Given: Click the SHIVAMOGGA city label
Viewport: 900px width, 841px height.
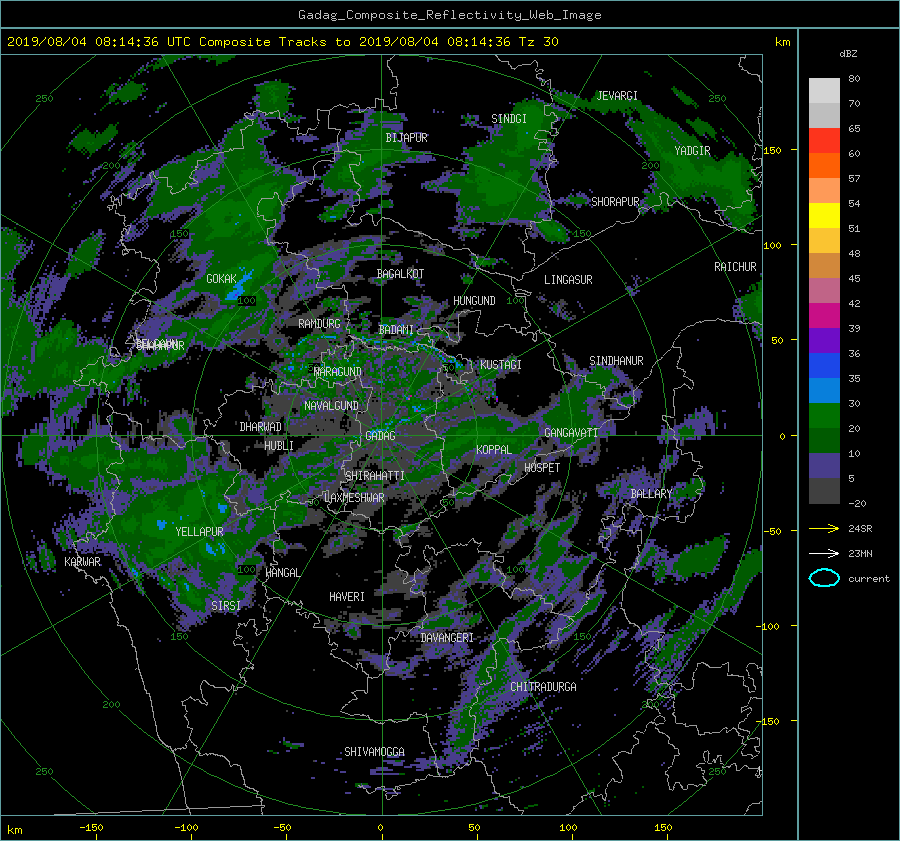Looking at the screenshot, I should (x=374, y=752).
